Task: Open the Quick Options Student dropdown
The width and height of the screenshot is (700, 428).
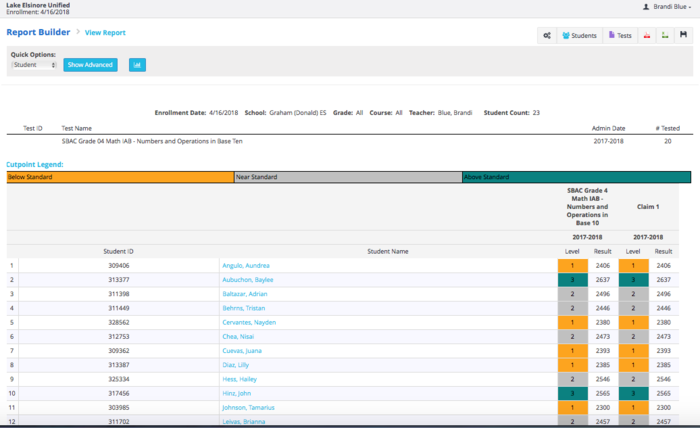Action: (34, 65)
